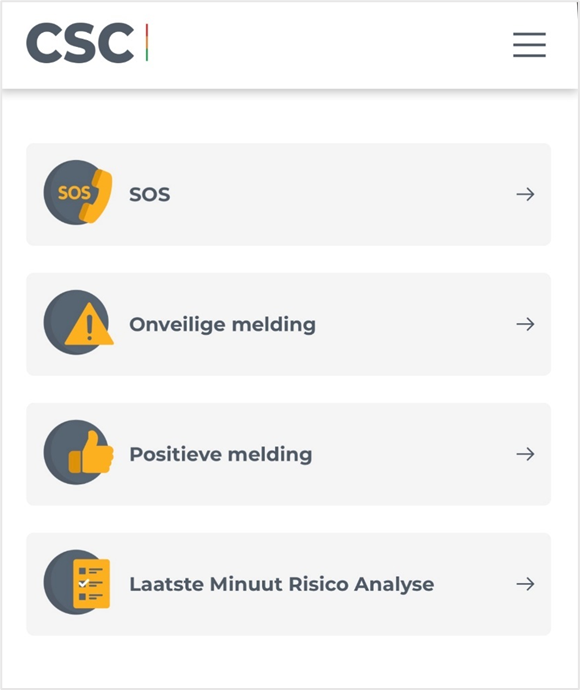
Task: Open the Laatste Minuut Risico Analyse card
Action: pyautogui.click(x=289, y=584)
